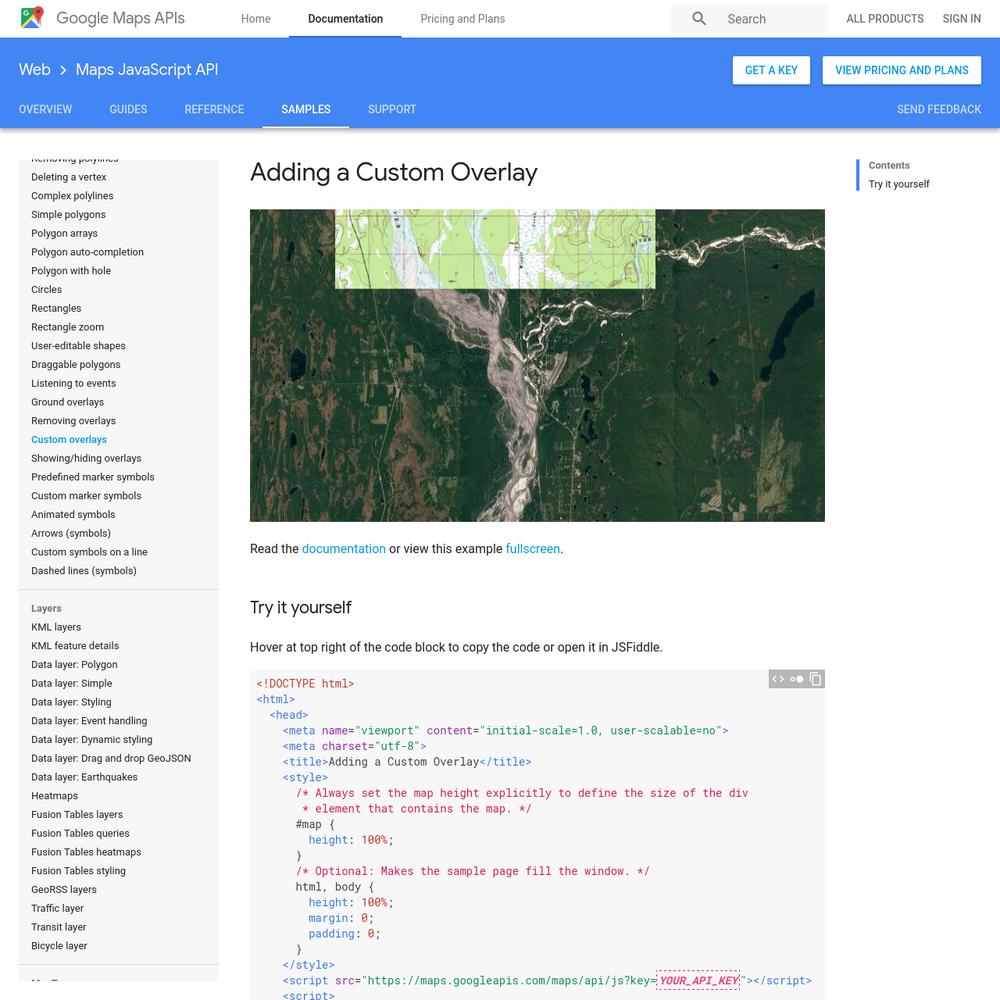
Task: Open Animated symbols sample
Action: tap(73, 514)
